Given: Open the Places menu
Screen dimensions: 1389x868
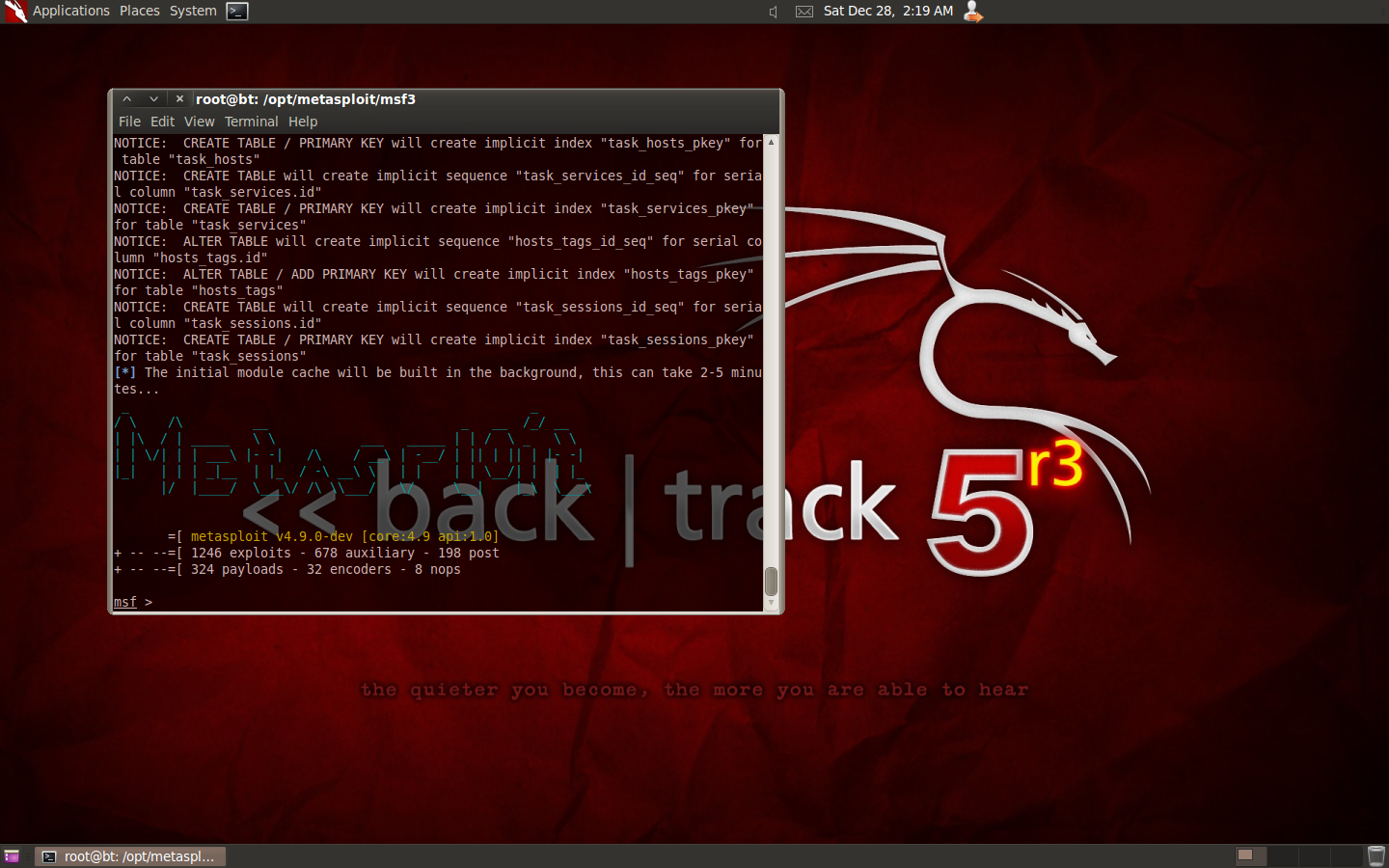Looking at the screenshot, I should [140, 11].
